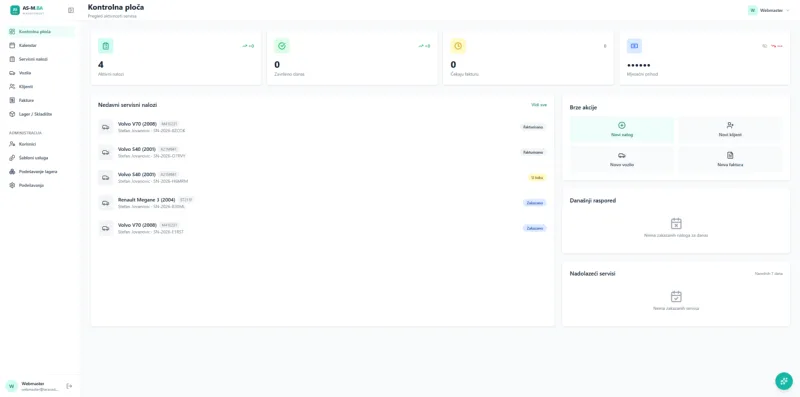Open Fakture in sidebar
The height and width of the screenshot is (397, 800).
pyautogui.click(x=41, y=101)
